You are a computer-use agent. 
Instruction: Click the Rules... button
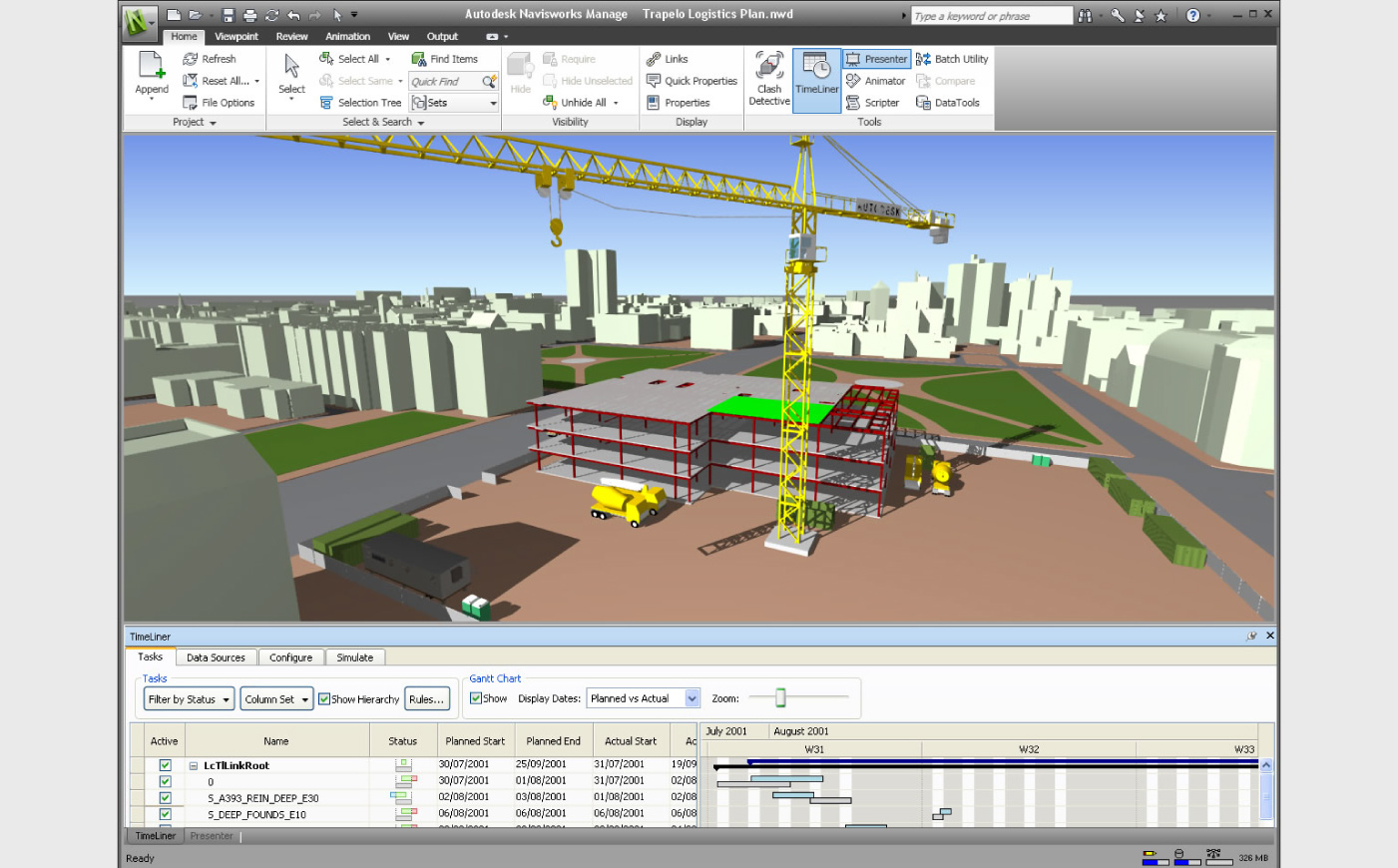(x=427, y=699)
